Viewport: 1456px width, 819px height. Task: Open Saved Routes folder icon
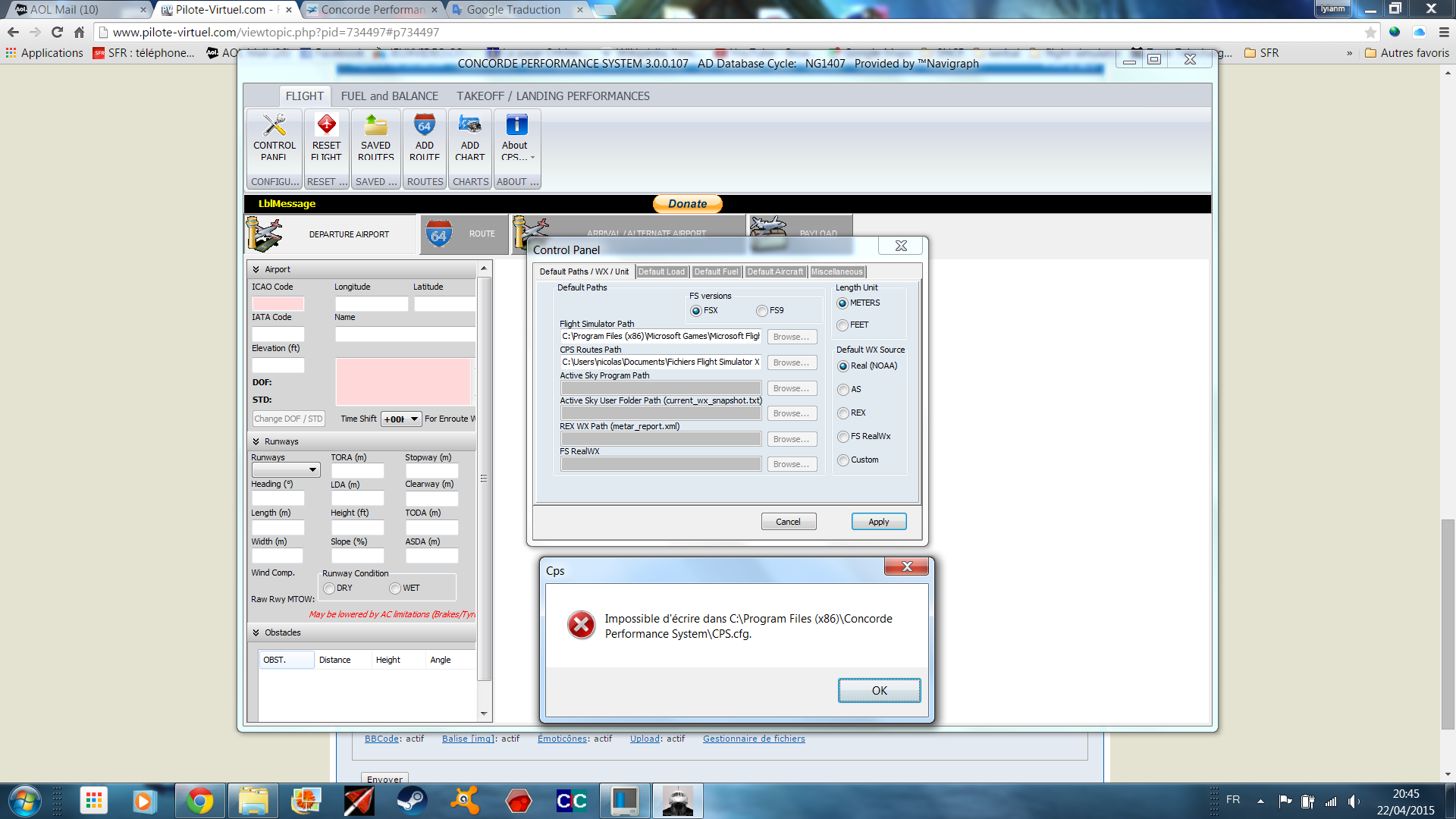375,124
